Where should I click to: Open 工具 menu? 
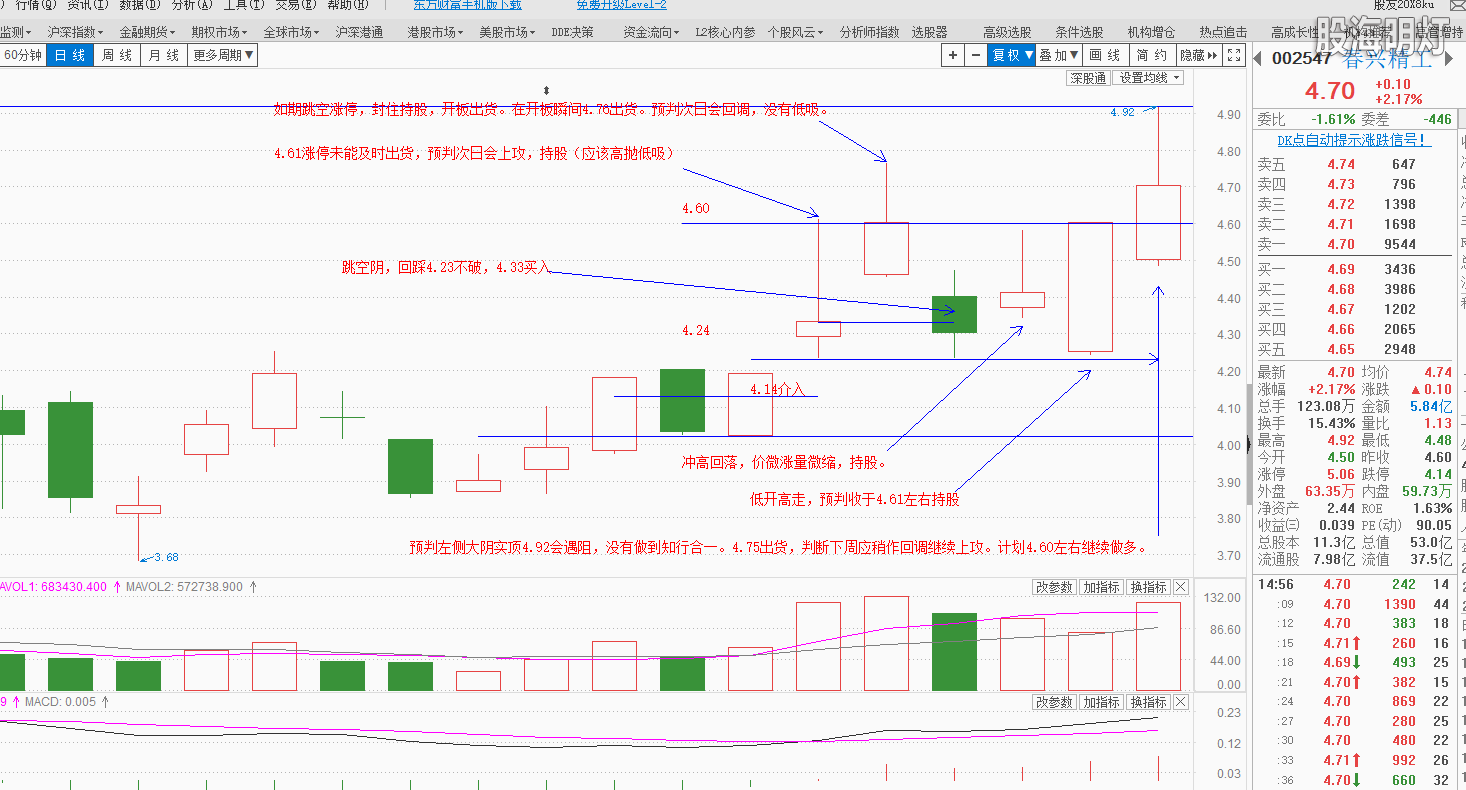click(243, 5)
